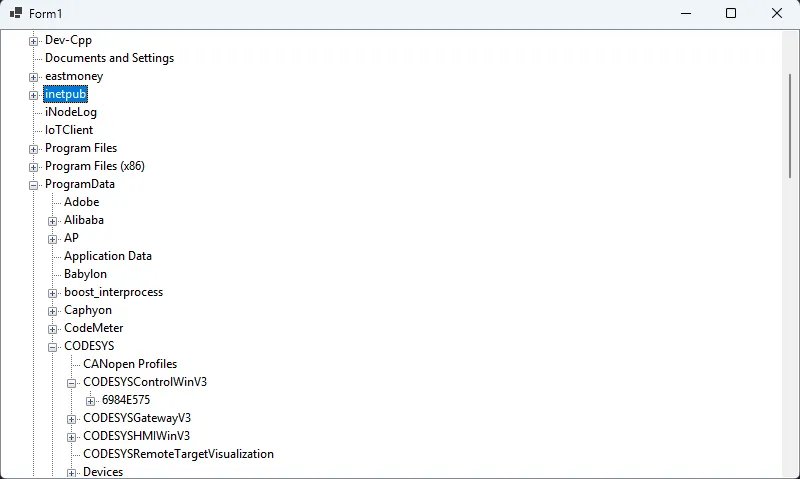Expand the Dev-Cpp folder node
Screen dimensions: 800x479
[x=34, y=41]
